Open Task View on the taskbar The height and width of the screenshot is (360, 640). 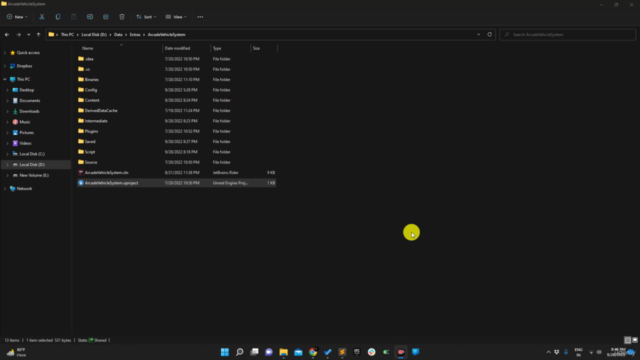pos(254,352)
